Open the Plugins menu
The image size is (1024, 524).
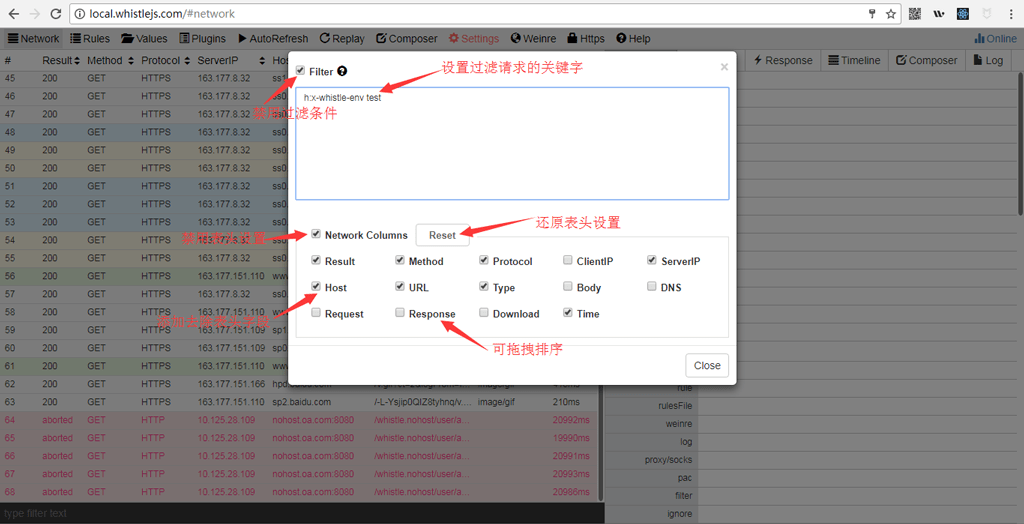(x=203, y=39)
